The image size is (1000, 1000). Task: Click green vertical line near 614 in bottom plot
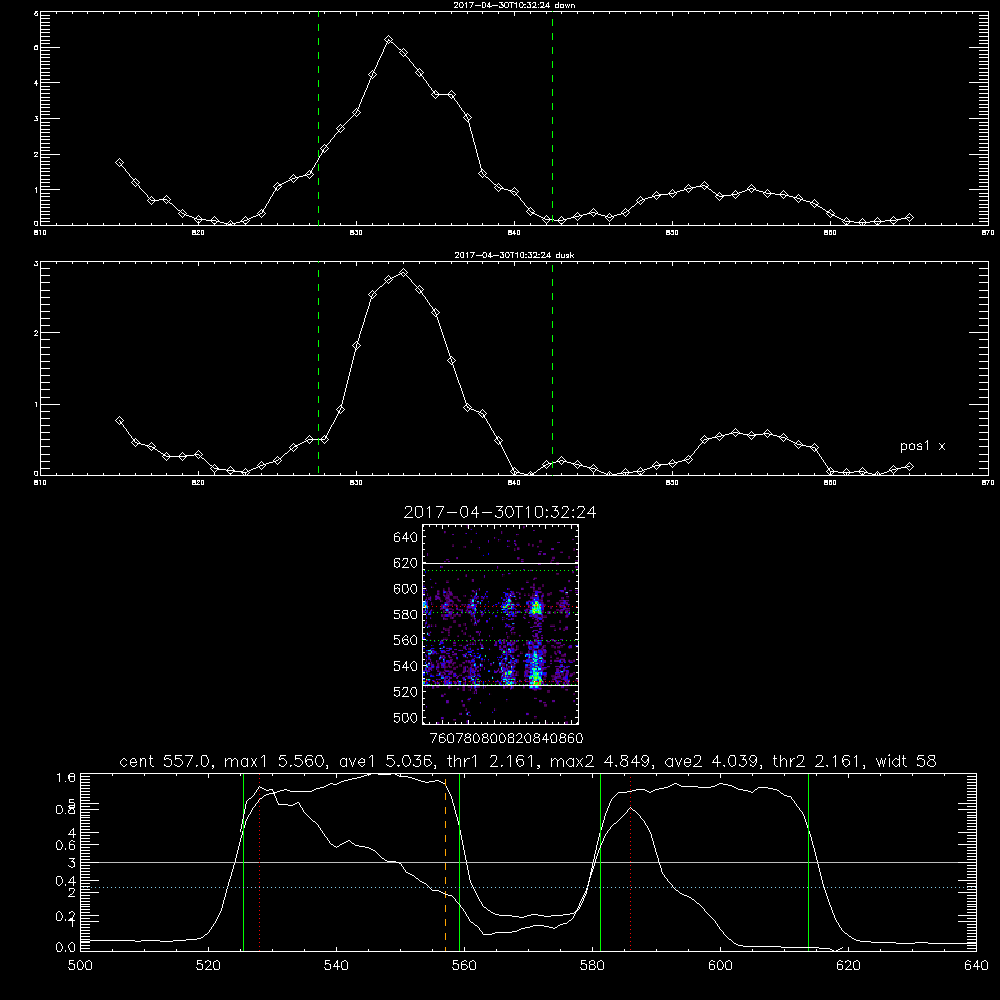[x=808, y=861]
